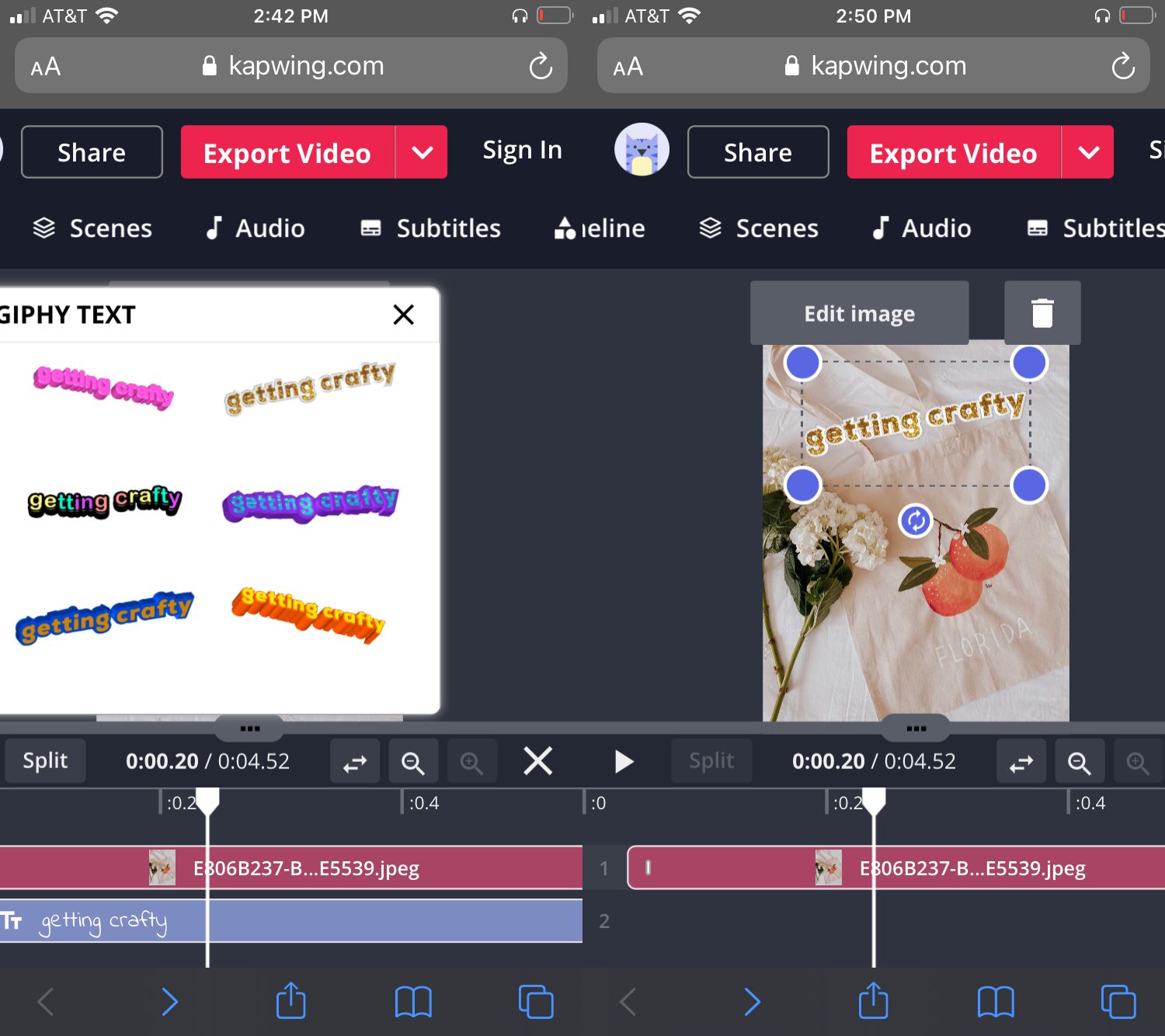Click the Edit image button
The width and height of the screenshot is (1165, 1036).
click(x=859, y=314)
